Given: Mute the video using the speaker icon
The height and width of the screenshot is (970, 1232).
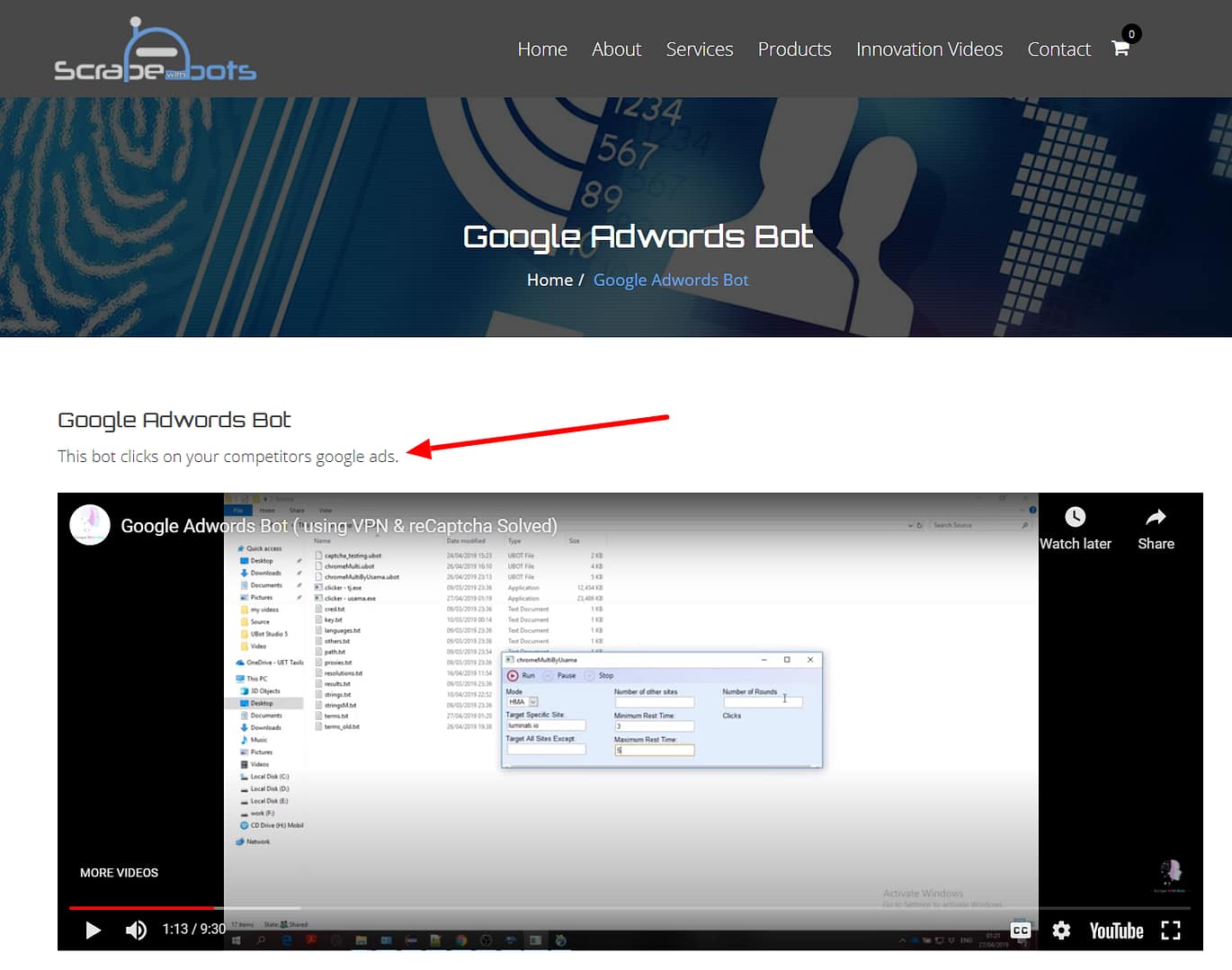Looking at the screenshot, I should coord(136,930).
